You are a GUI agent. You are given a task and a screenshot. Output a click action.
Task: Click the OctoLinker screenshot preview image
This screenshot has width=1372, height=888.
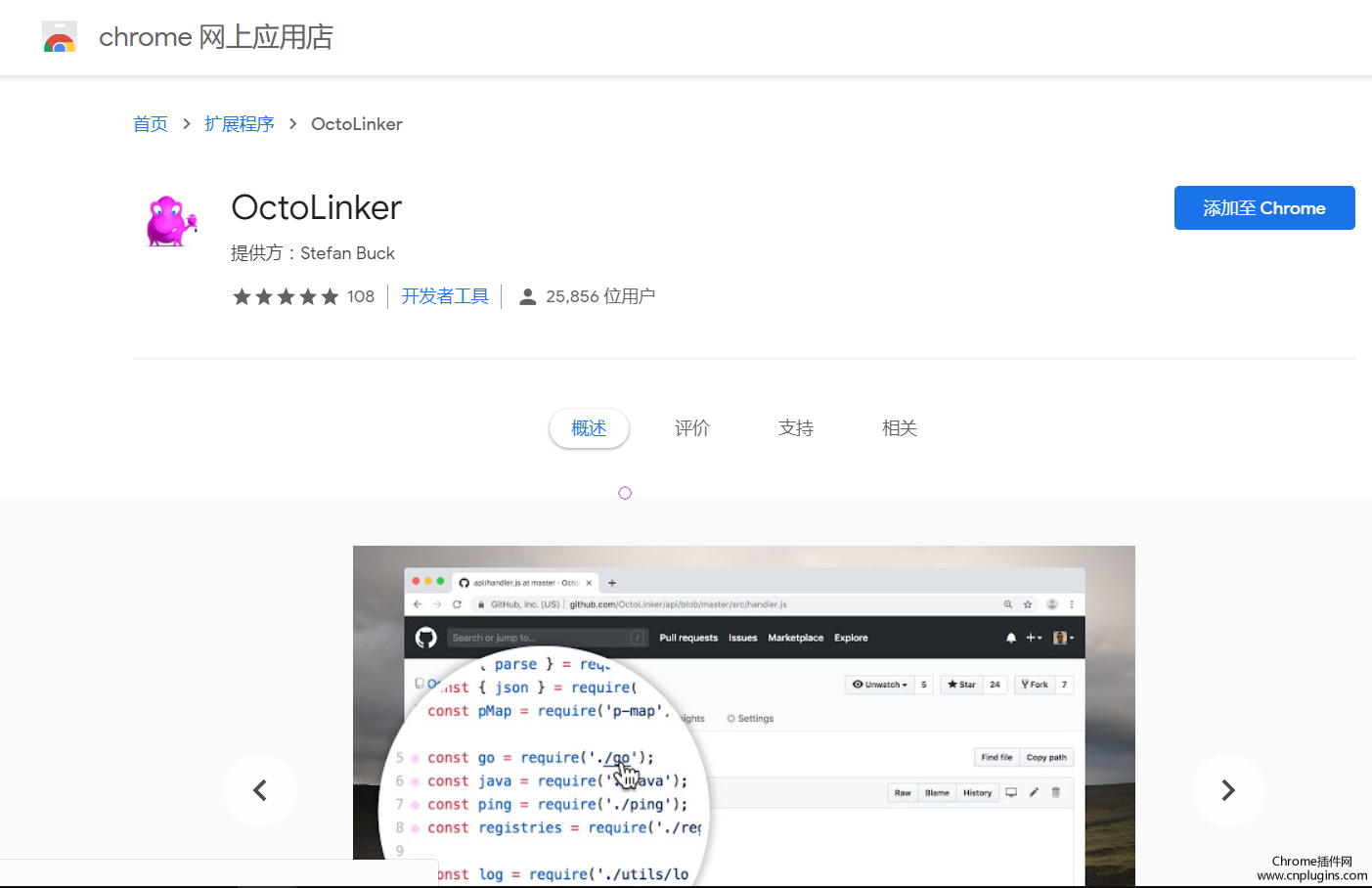(744, 716)
